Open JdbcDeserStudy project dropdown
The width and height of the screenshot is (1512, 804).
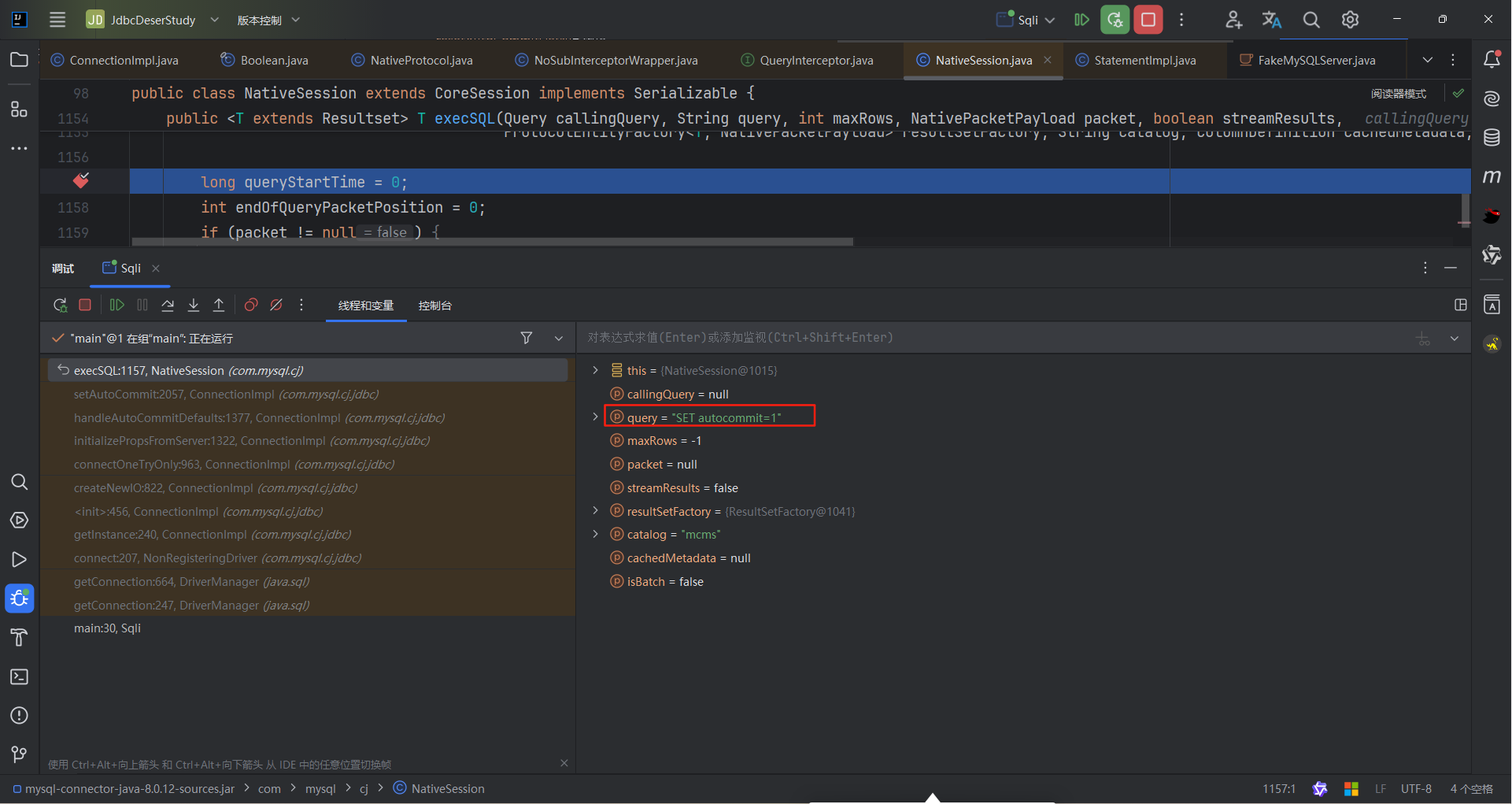click(153, 20)
